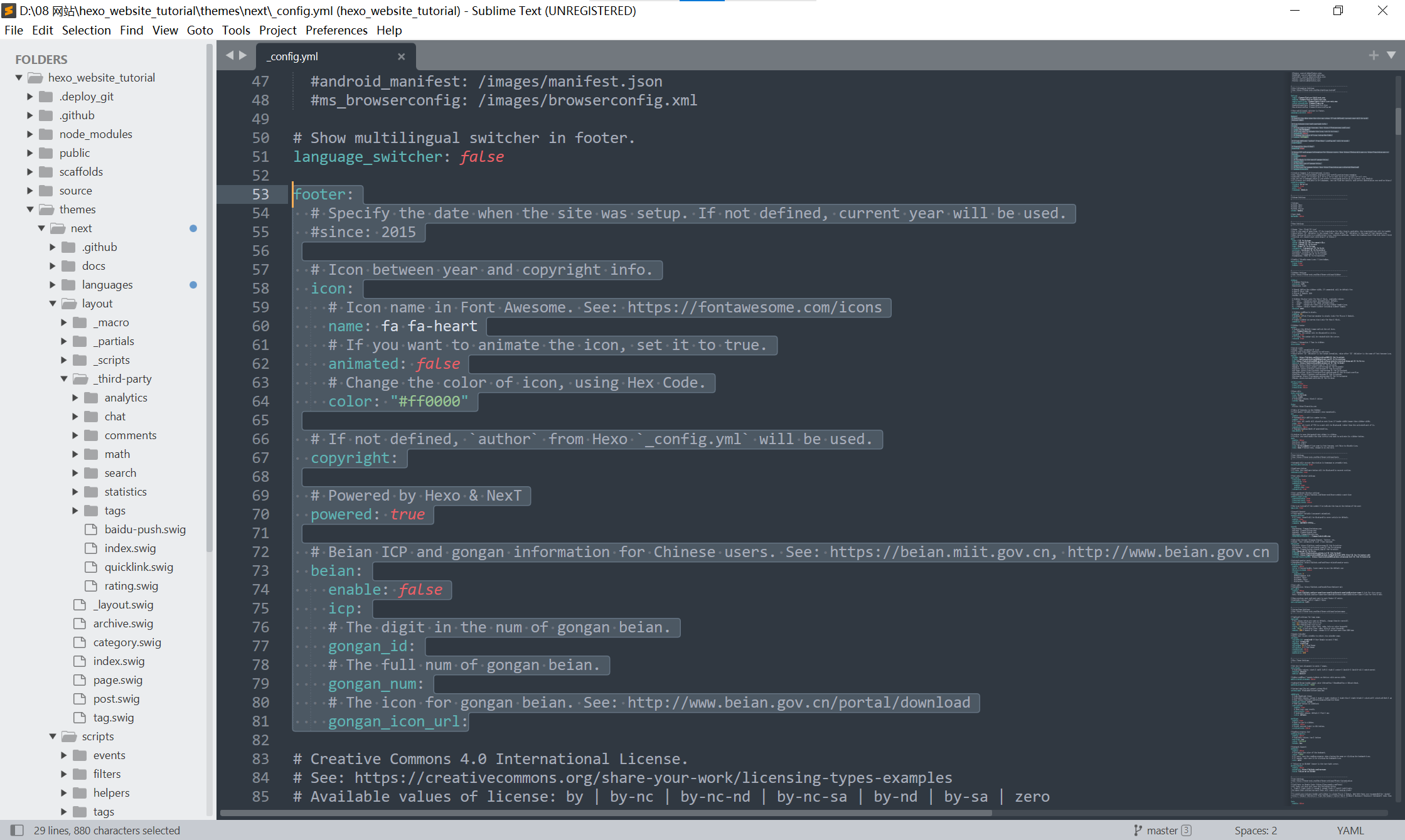Image resolution: width=1405 pixels, height=840 pixels.
Task: Open the Goto menu
Action: (200, 30)
